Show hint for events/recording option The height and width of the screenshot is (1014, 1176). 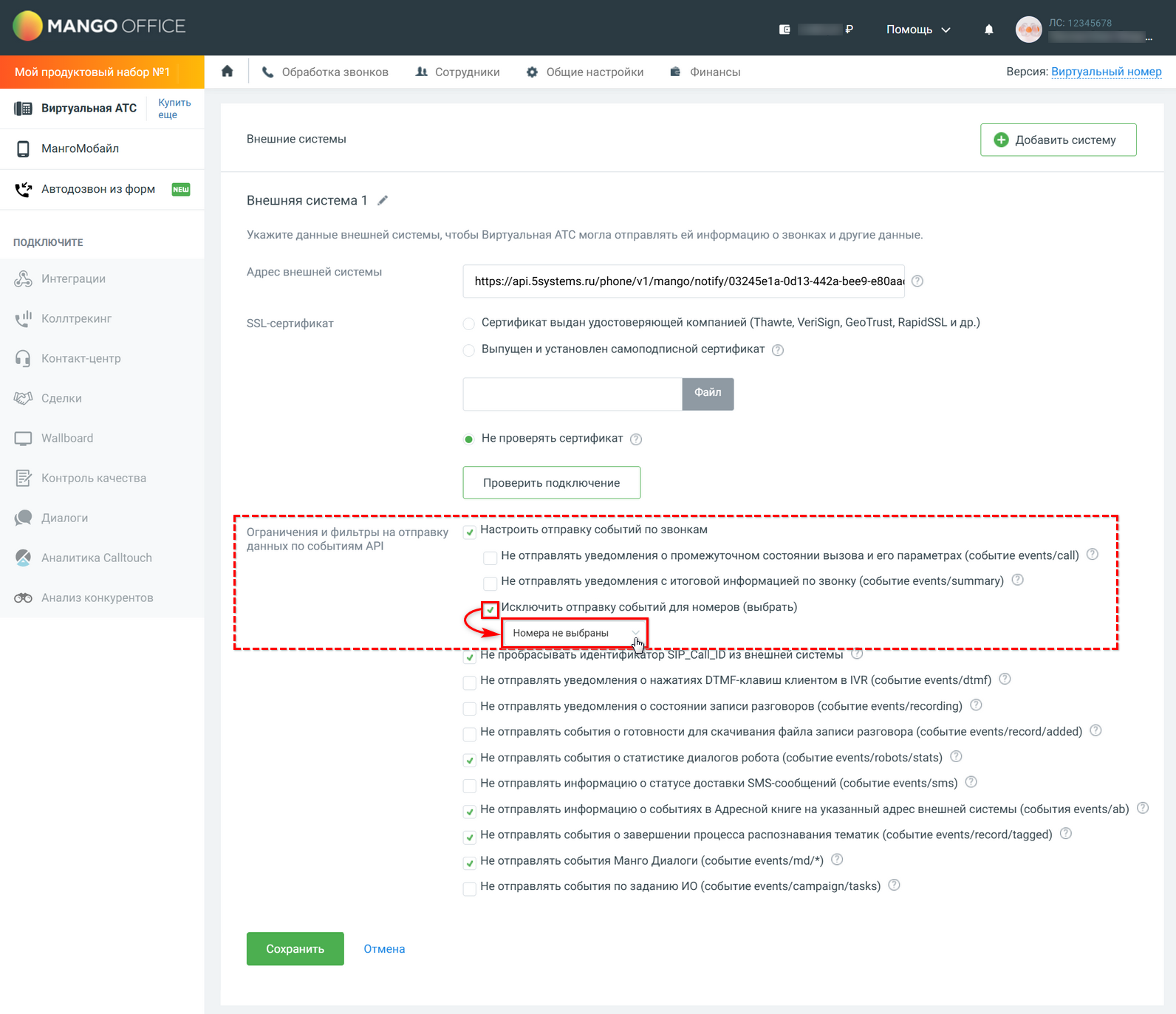tap(976, 705)
